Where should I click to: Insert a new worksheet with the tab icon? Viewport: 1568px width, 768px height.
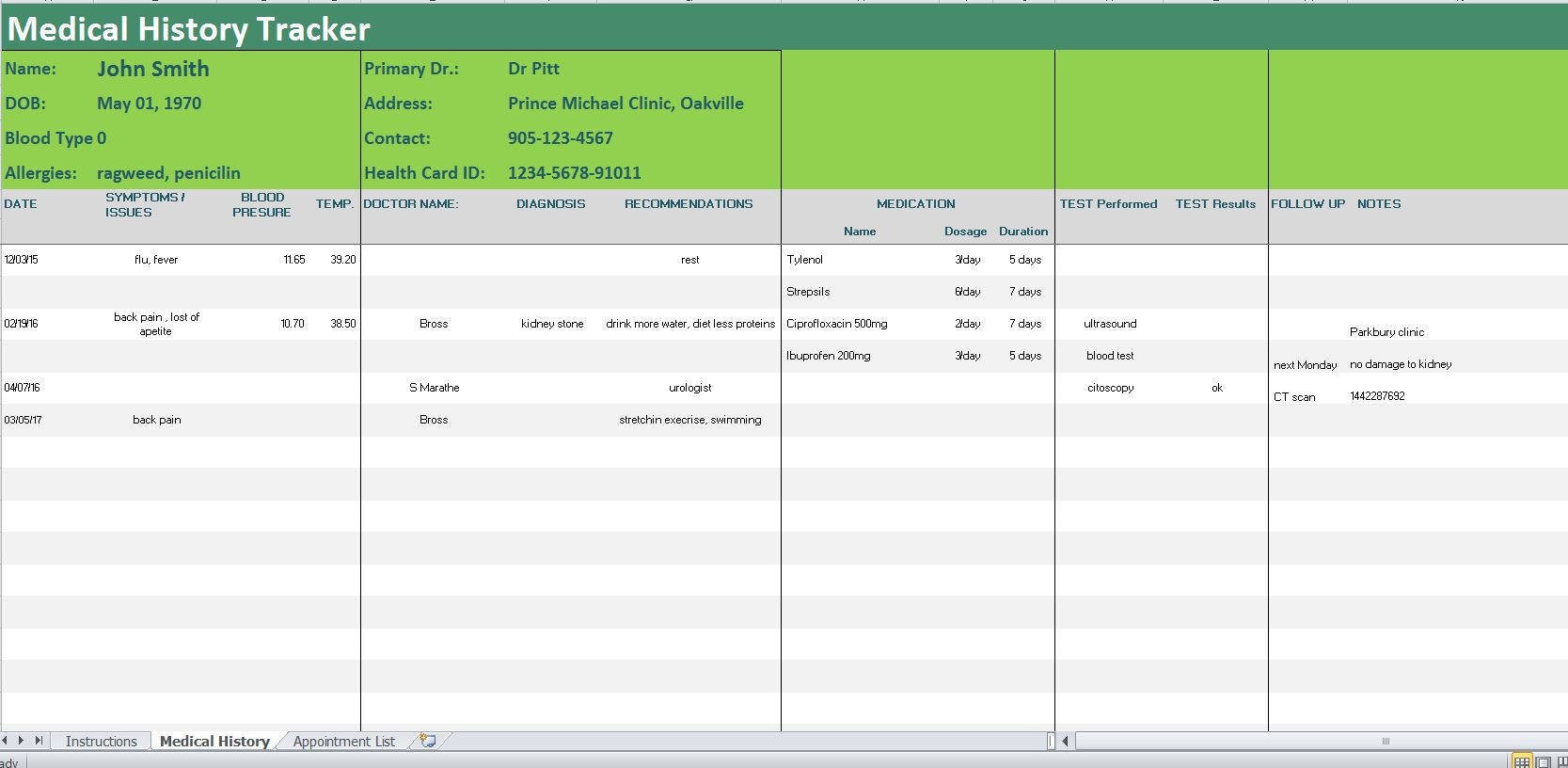[x=428, y=741]
